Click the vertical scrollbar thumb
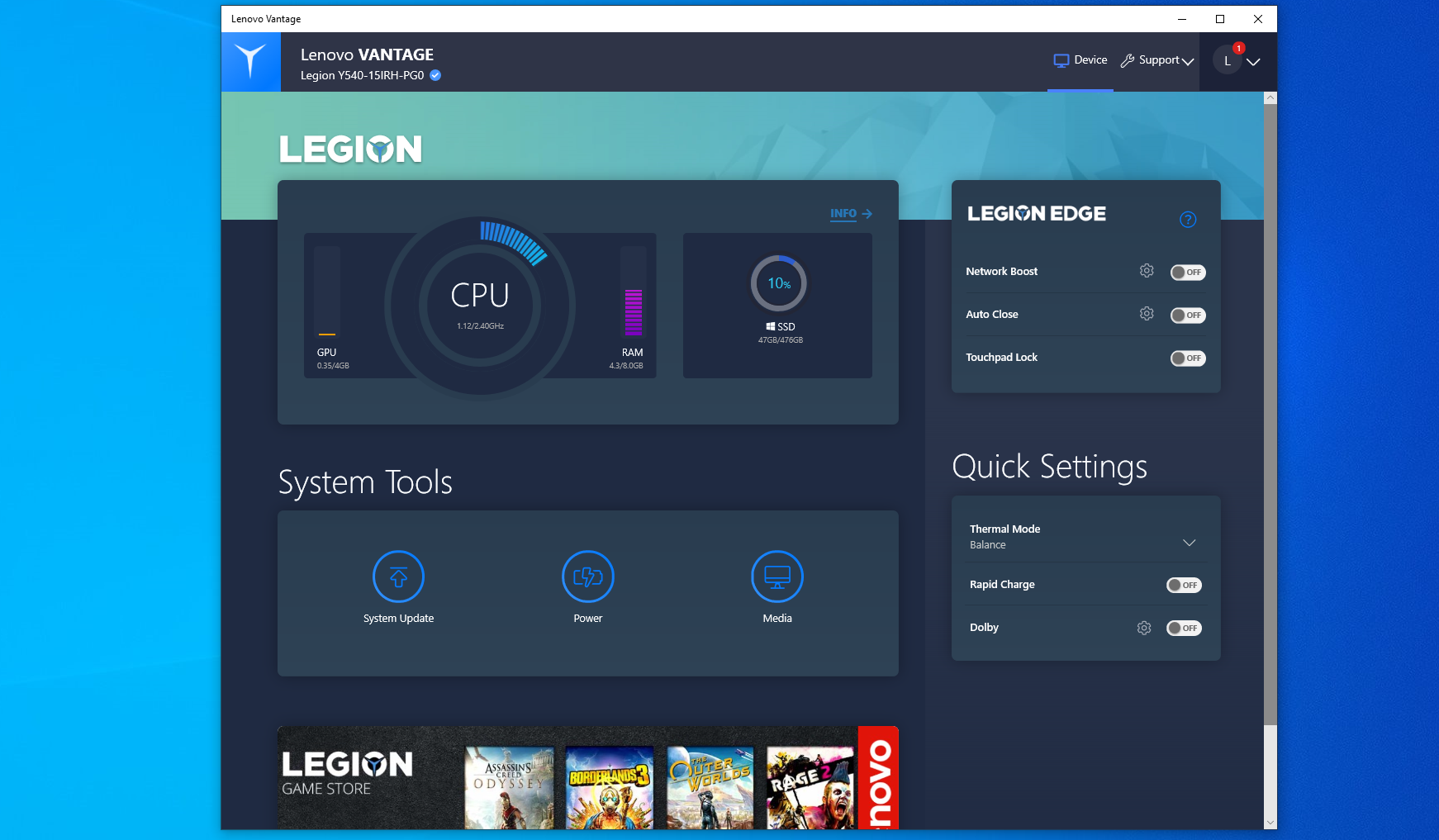The image size is (1439, 840). click(1270, 415)
